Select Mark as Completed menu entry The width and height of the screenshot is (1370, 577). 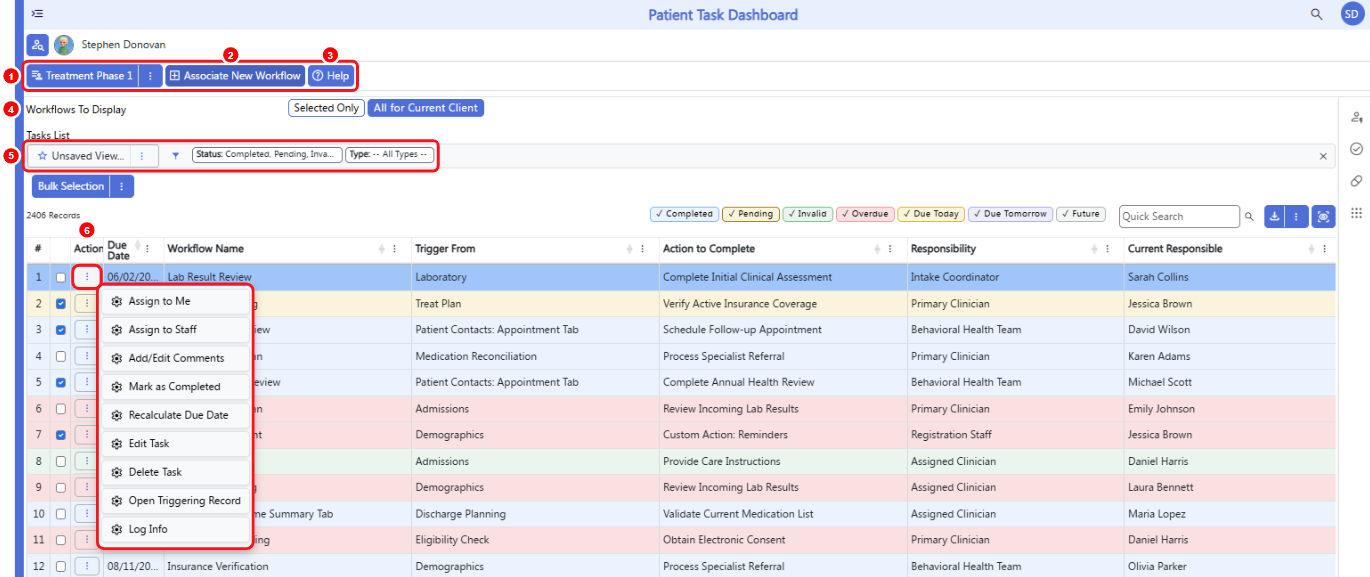tap(176, 386)
